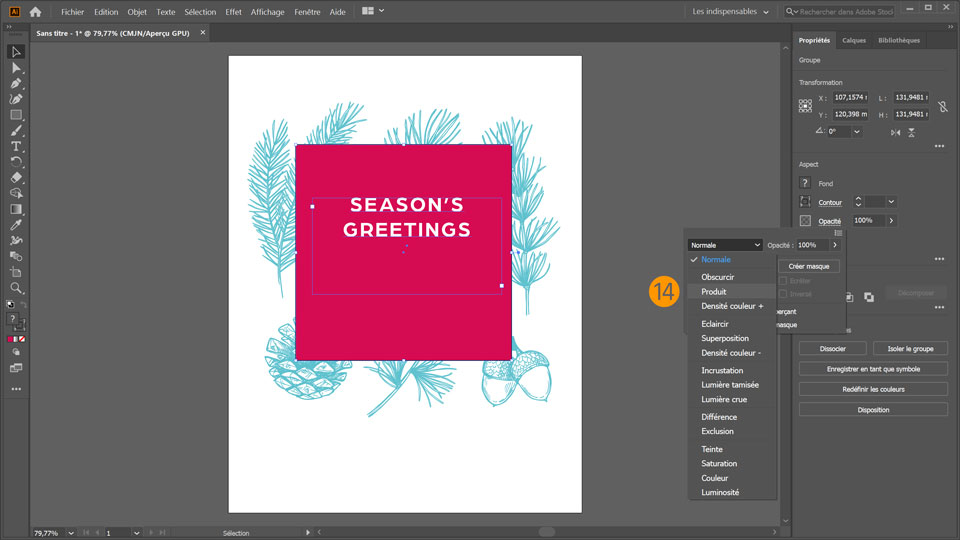This screenshot has width=960, height=540.
Task: Click Redéfinir les couleurs button
Action: [x=873, y=389]
